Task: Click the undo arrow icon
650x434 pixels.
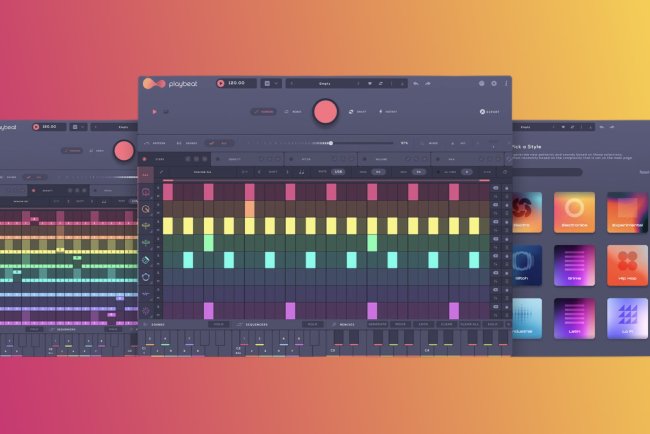Action: 416,84
